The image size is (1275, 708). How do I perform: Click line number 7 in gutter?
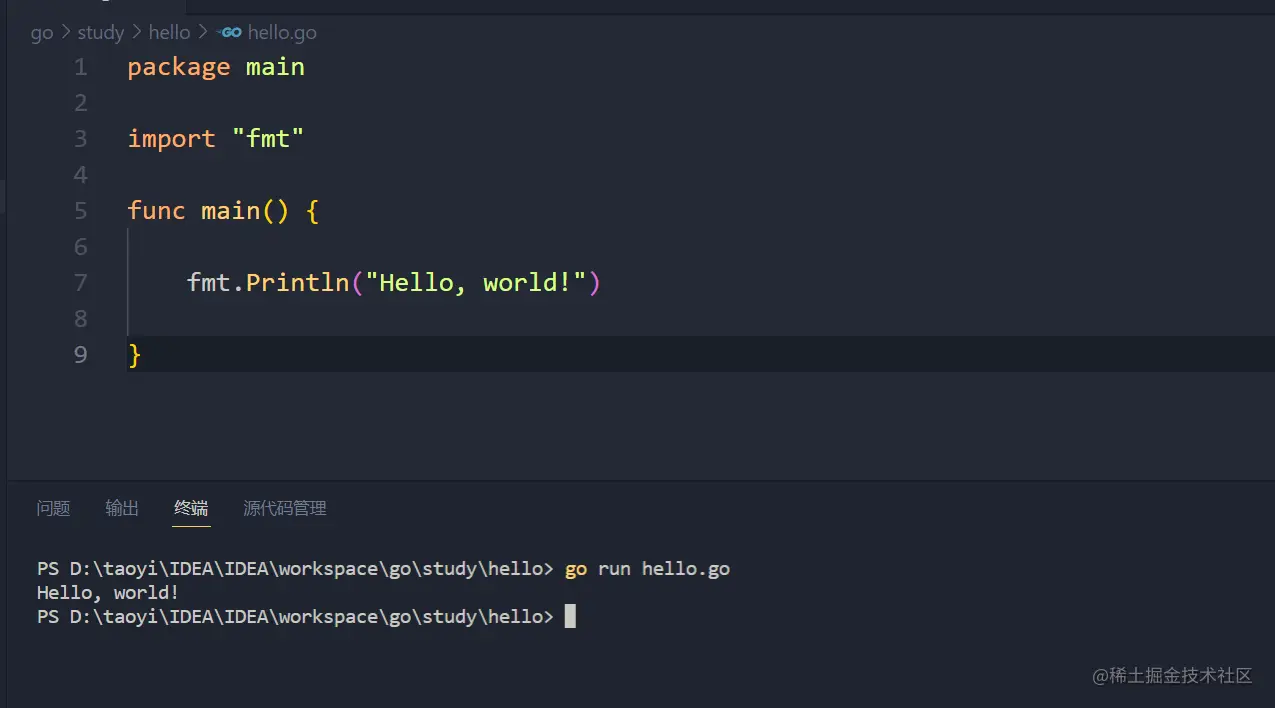click(81, 283)
